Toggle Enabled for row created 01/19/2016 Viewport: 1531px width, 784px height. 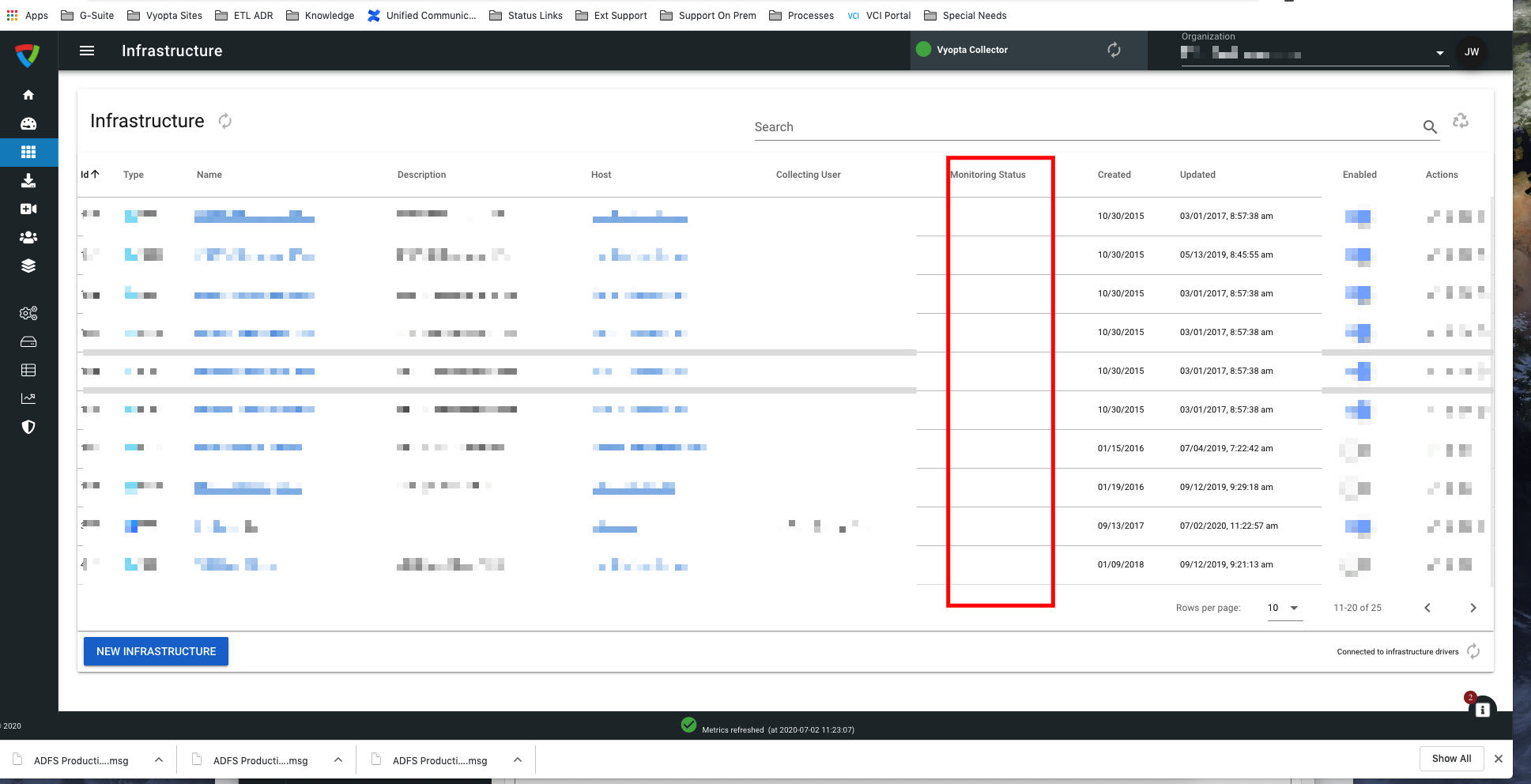pos(1356,488)
